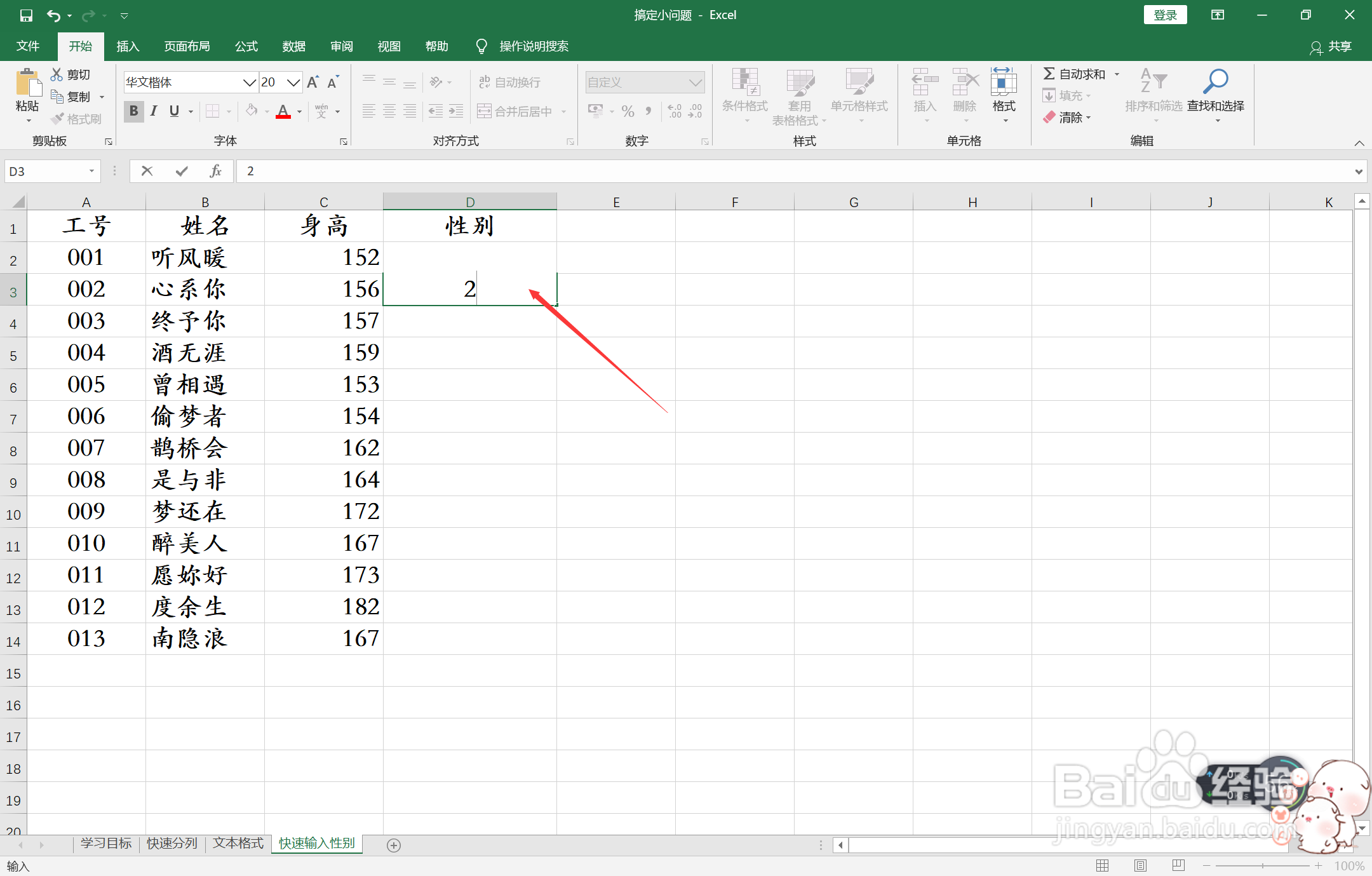This screenshot has width=1372, height=876.
Task: Click the Insert Function fx icon
Action: 215,171
